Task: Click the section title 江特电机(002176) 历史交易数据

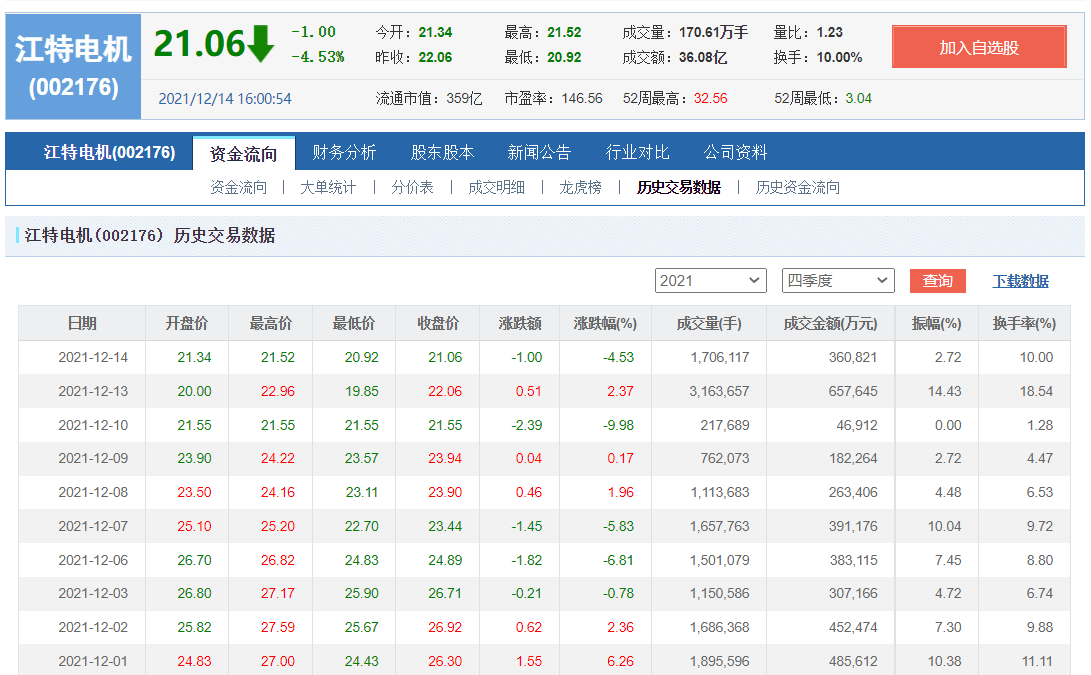Action: (x=150, y=235)
